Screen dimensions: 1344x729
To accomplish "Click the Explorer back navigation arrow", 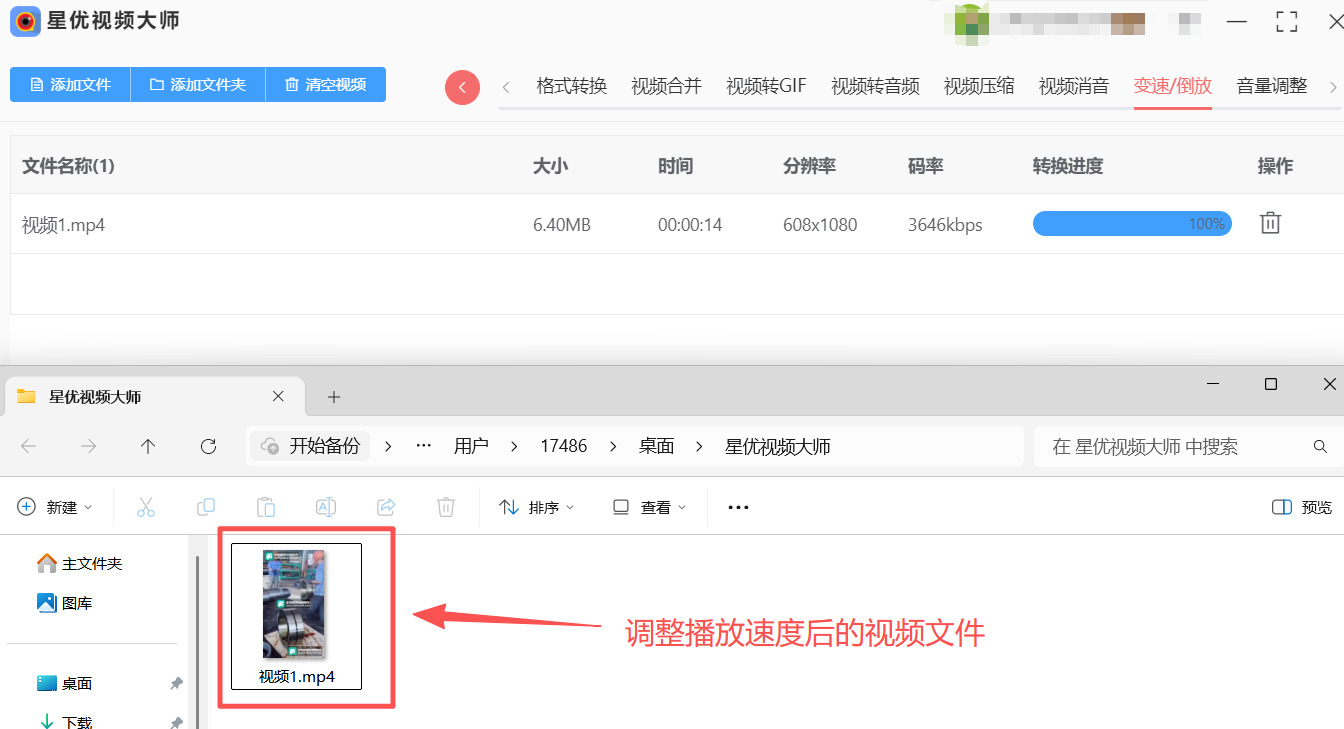I will tap(28, 447).
